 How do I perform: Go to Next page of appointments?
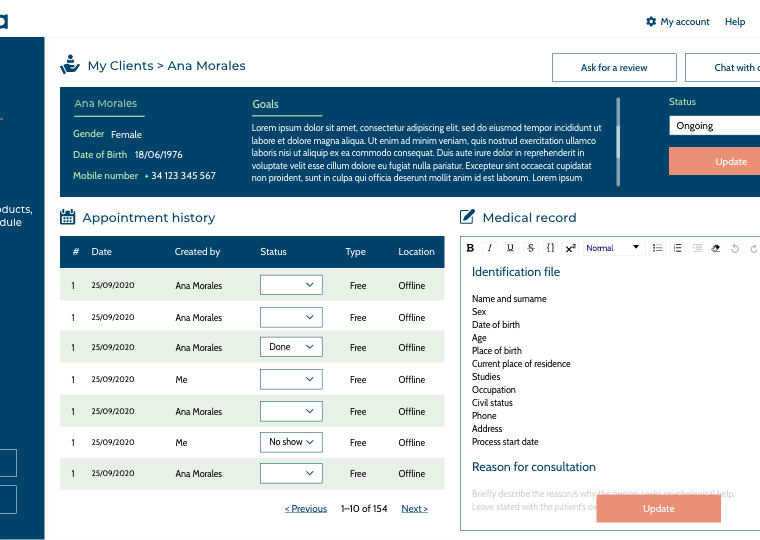(414, 509)
